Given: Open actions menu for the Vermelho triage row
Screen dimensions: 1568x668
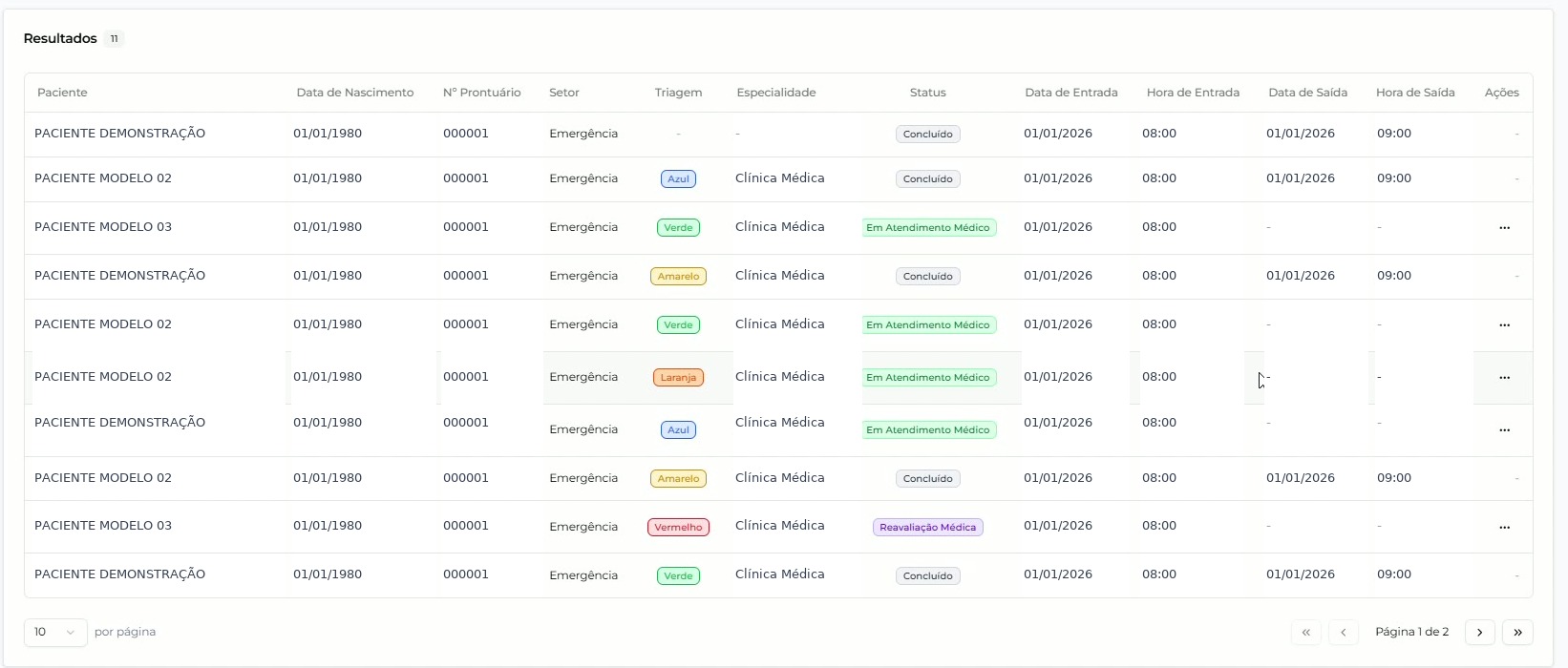Looking at the screenshot, I should click(x=1504, y=528).
